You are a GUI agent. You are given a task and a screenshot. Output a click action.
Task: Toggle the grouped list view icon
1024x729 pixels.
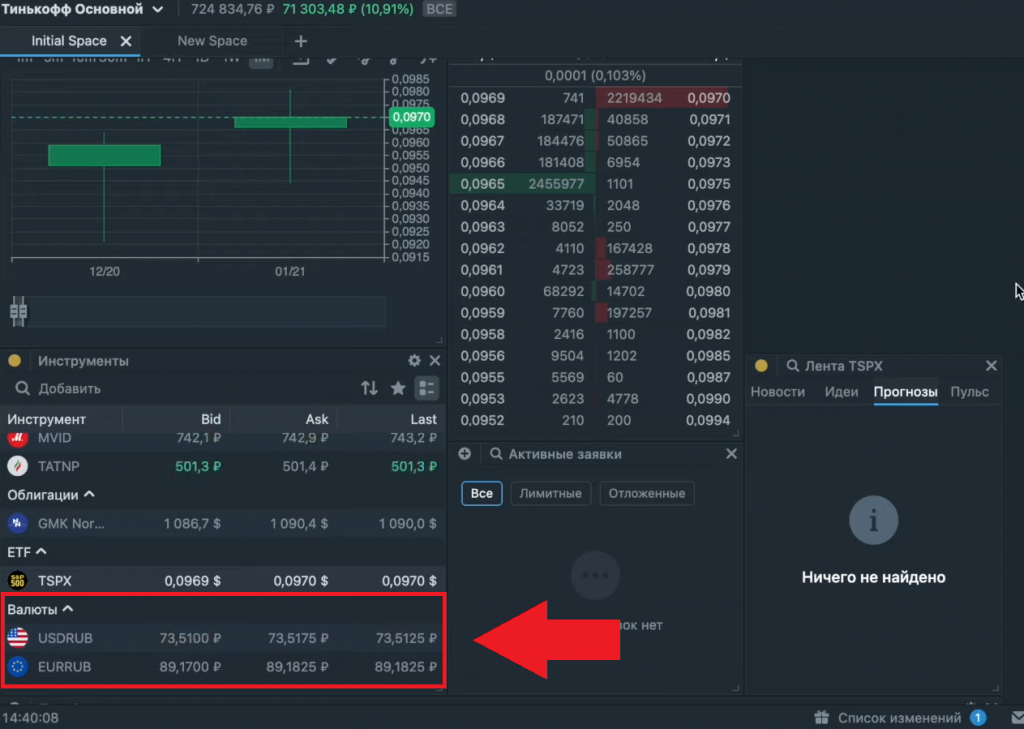coord(426,388)
